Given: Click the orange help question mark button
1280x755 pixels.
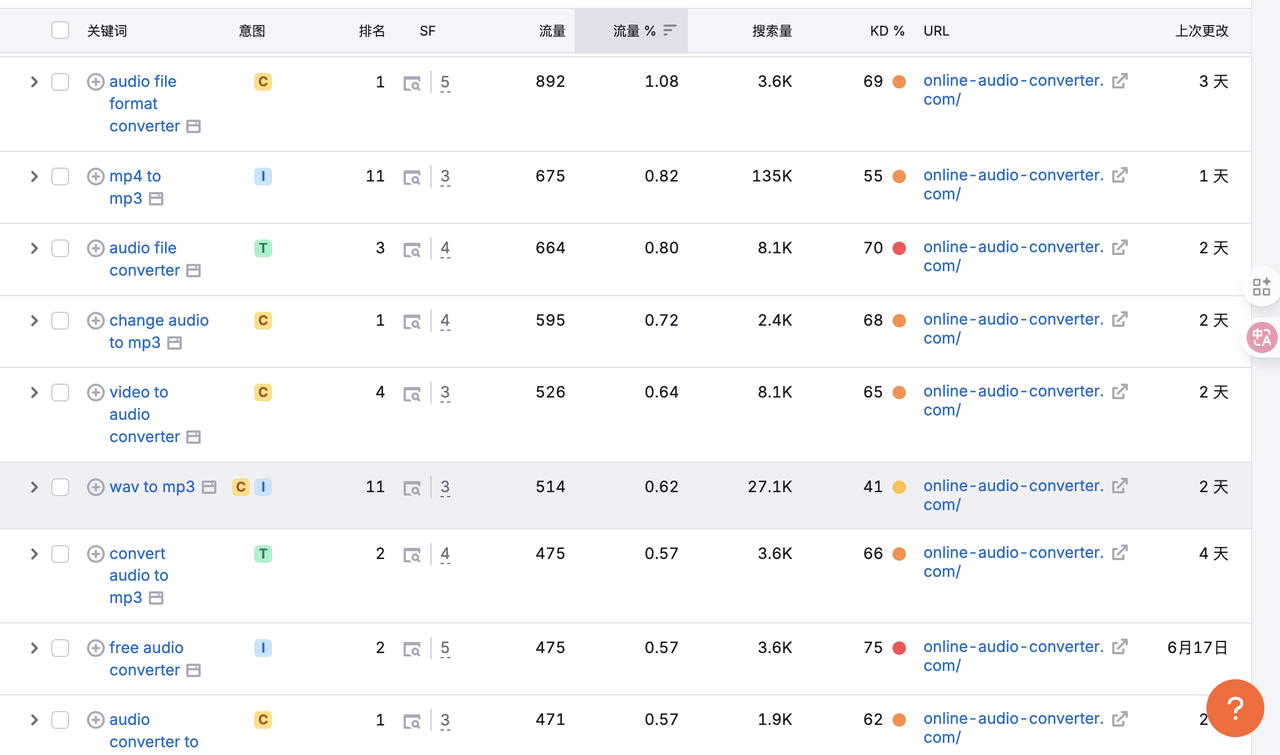Looking at the screenshot, I should [1235, 708].
